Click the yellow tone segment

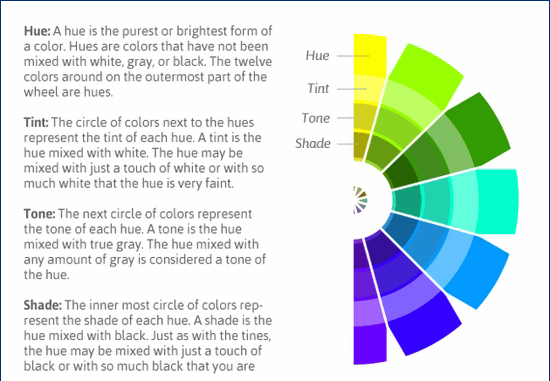pyautogui.click(x=365, y=117)
